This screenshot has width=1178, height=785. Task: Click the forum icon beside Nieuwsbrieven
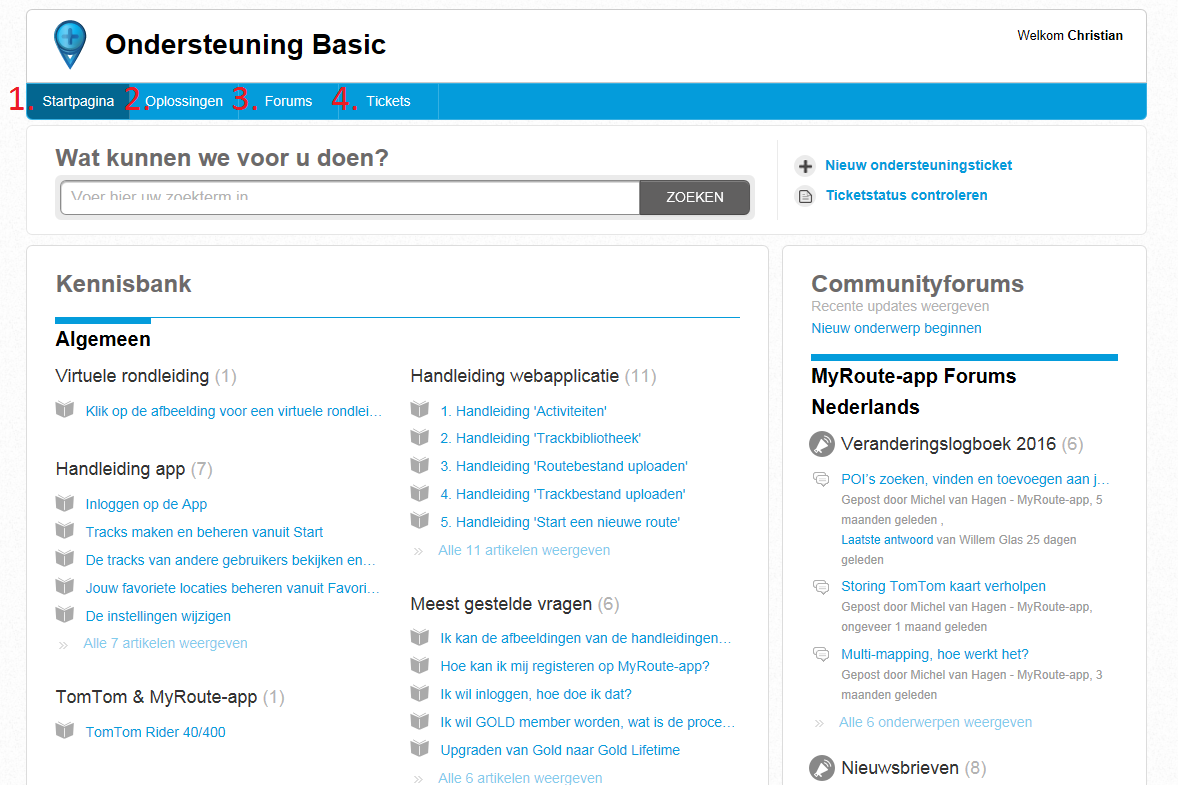coord(822,768)
